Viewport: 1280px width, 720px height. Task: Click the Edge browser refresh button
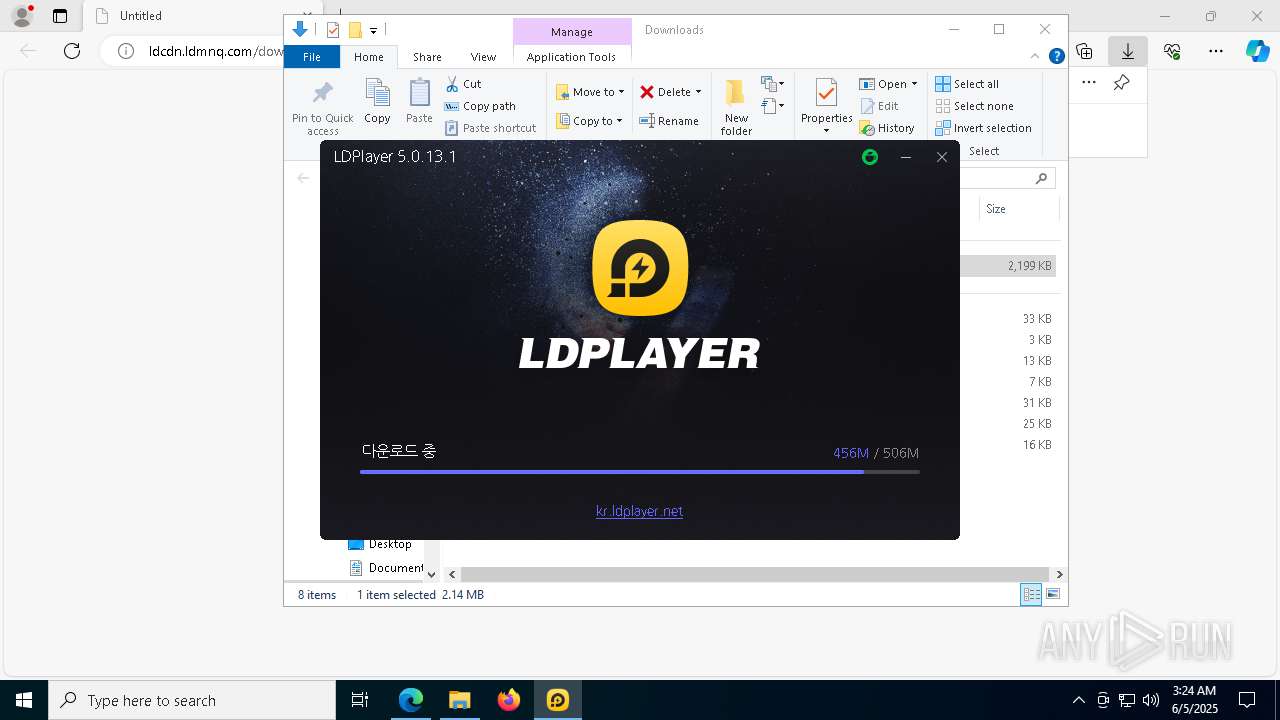point(72,51)
